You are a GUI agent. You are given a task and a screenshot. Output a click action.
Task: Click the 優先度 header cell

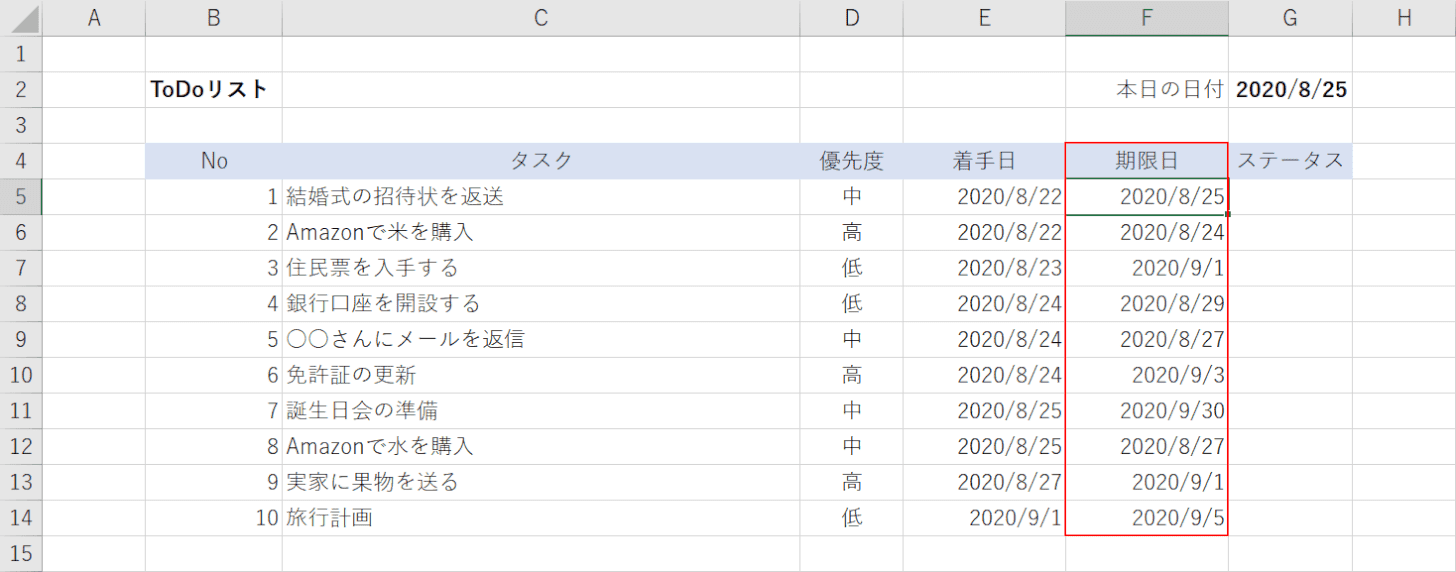[x=852, y=161]
